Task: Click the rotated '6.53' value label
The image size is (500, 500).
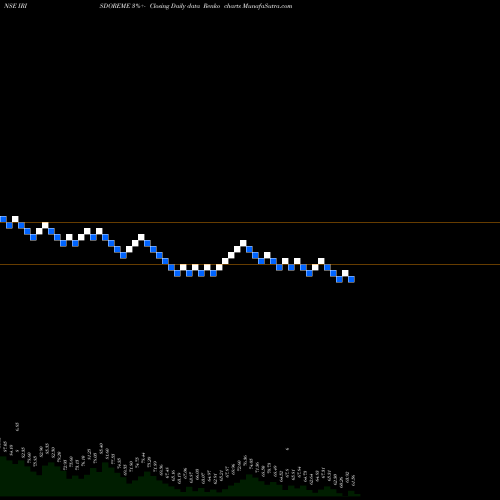Action: point(17,427)
